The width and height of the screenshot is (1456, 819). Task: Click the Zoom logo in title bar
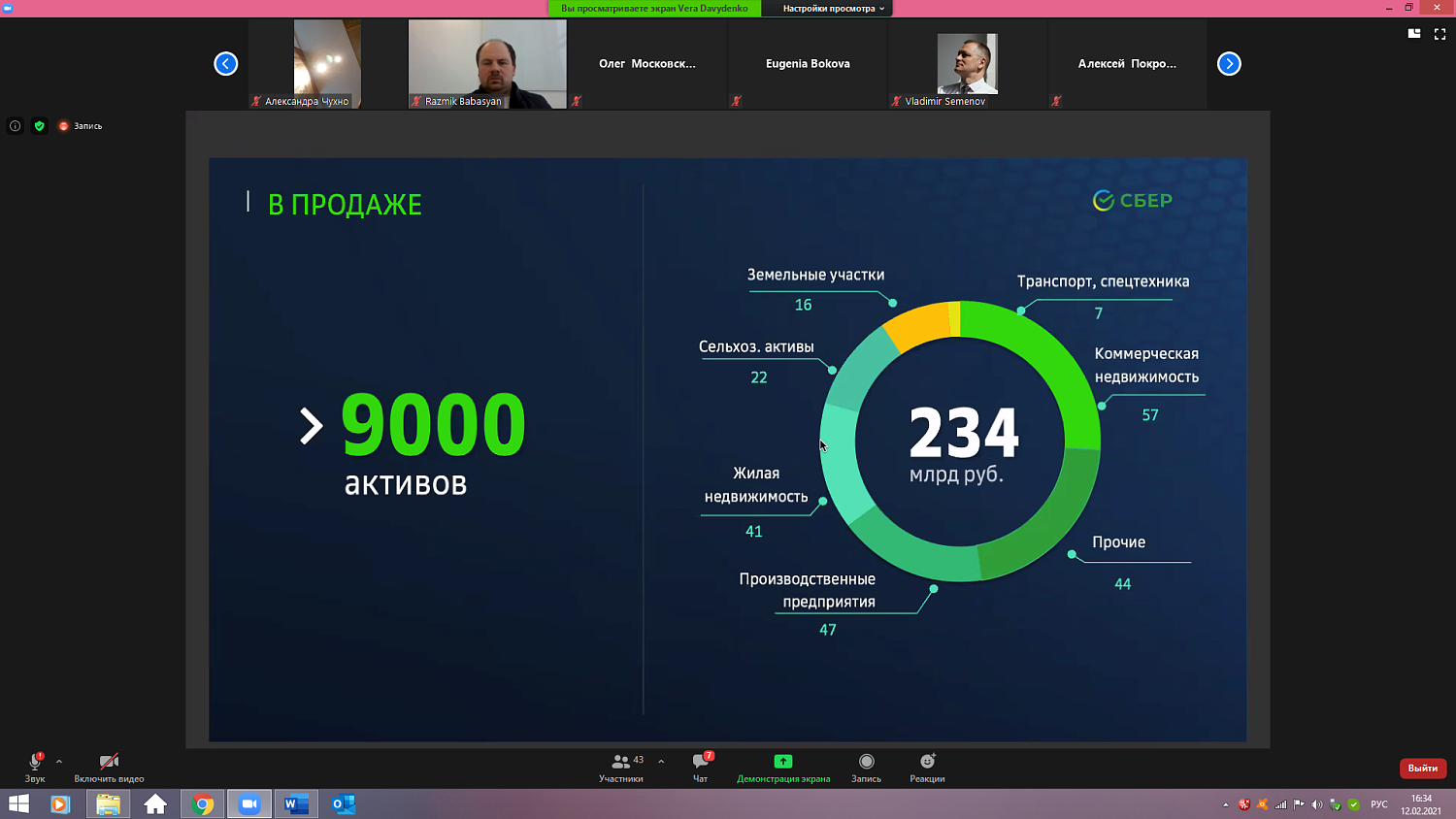8,8
